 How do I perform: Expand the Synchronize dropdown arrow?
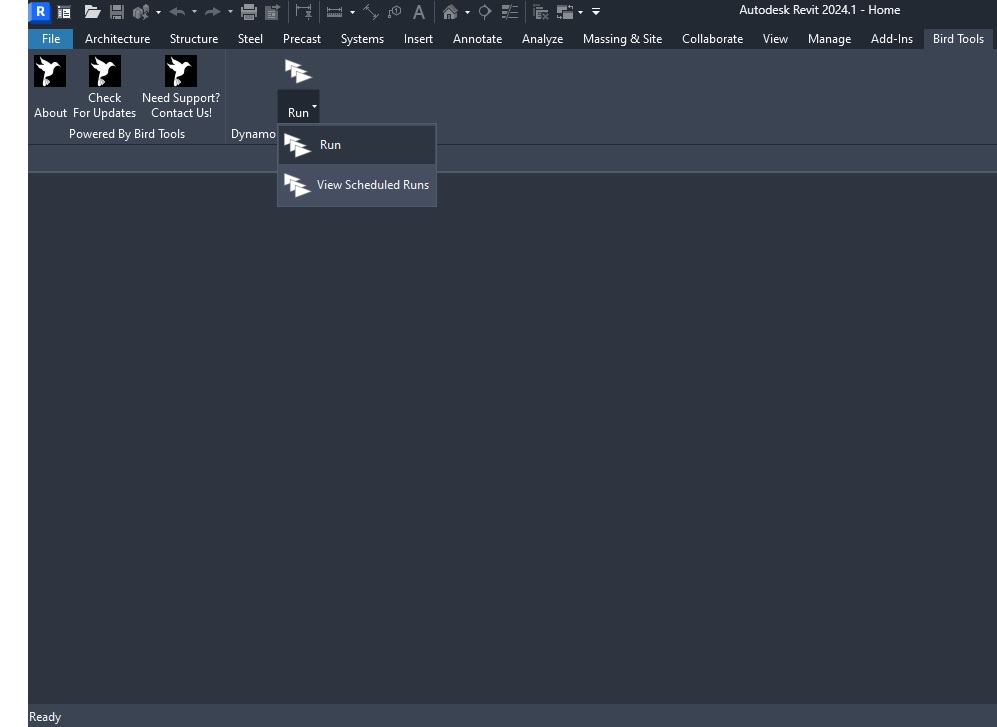(x=158, y=12)
